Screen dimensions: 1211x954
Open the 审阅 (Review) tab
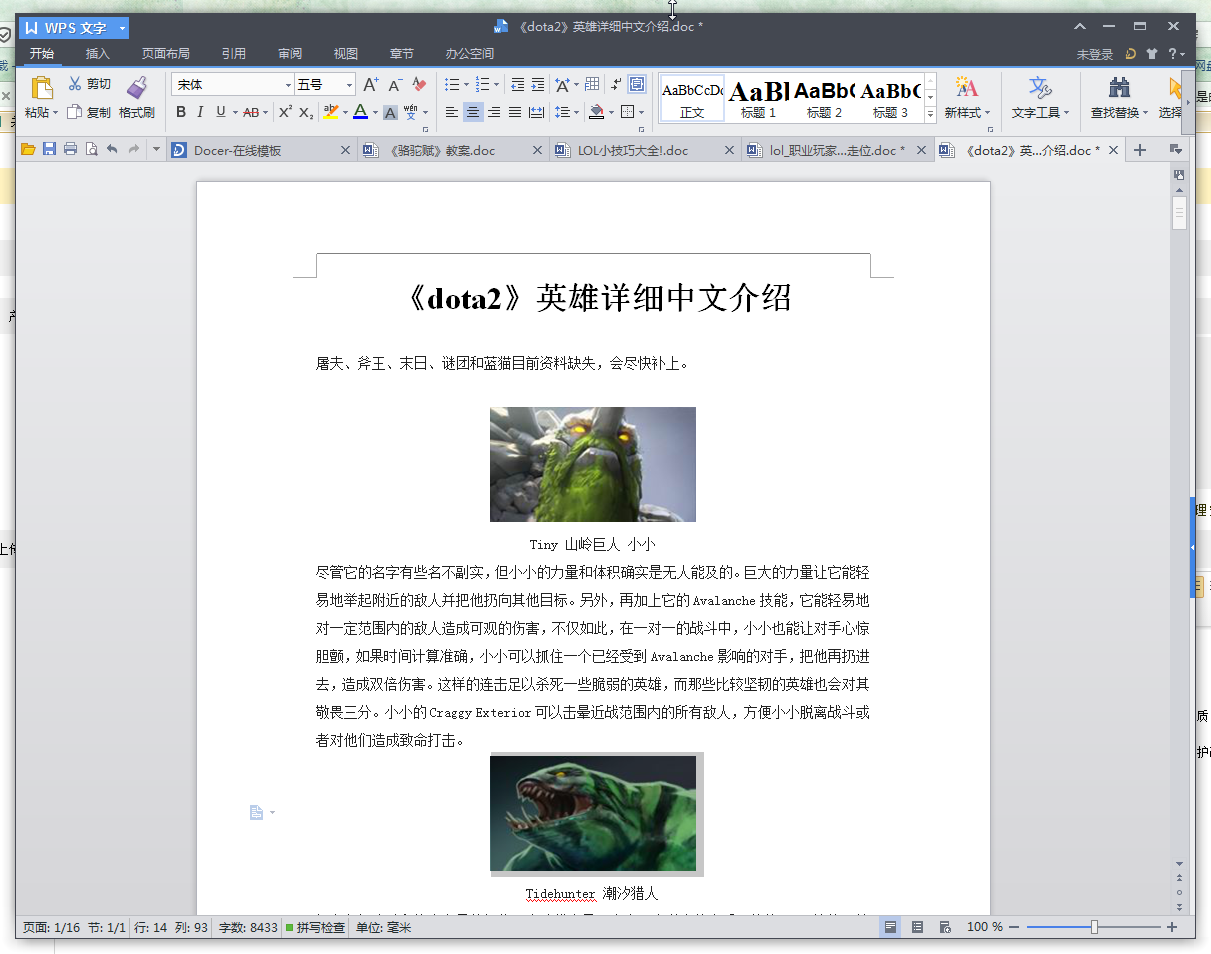coord(290,54)
